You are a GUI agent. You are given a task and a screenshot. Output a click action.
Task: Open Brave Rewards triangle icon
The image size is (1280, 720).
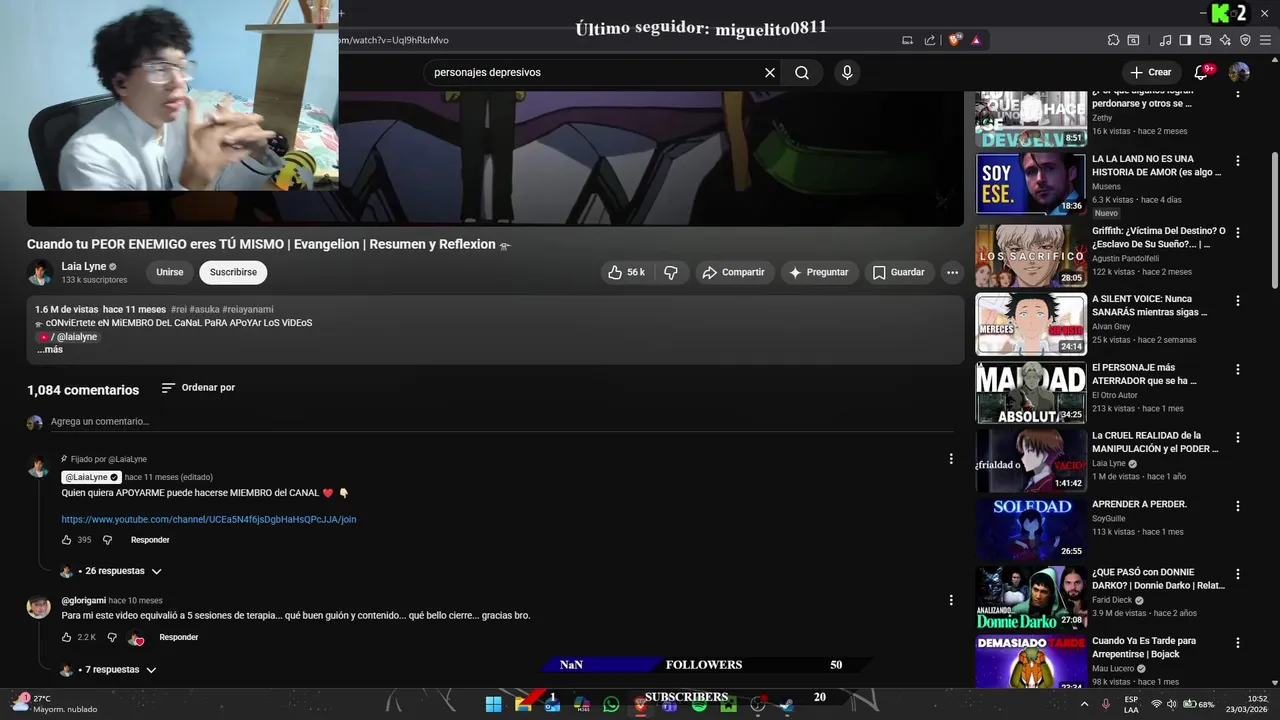tap(976, 40)
